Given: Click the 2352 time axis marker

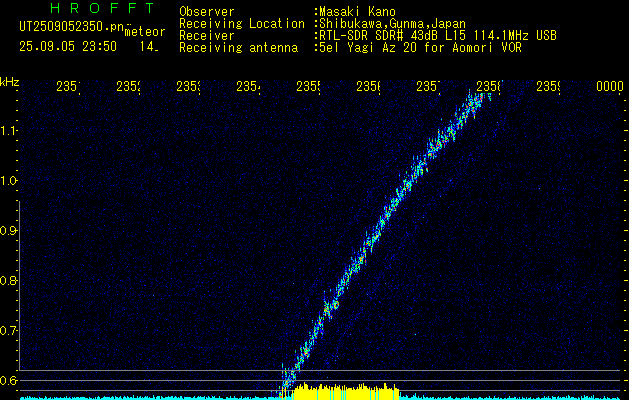Looking at the screenshot, I should [x=128, y=86].
